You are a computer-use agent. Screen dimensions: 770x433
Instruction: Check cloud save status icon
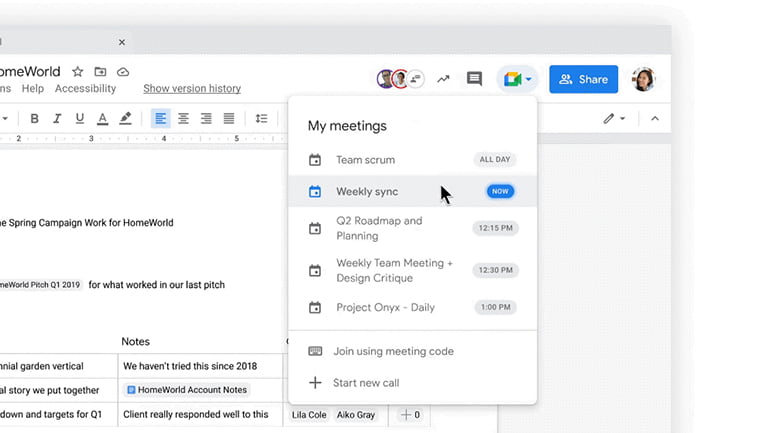pos(123,72)
